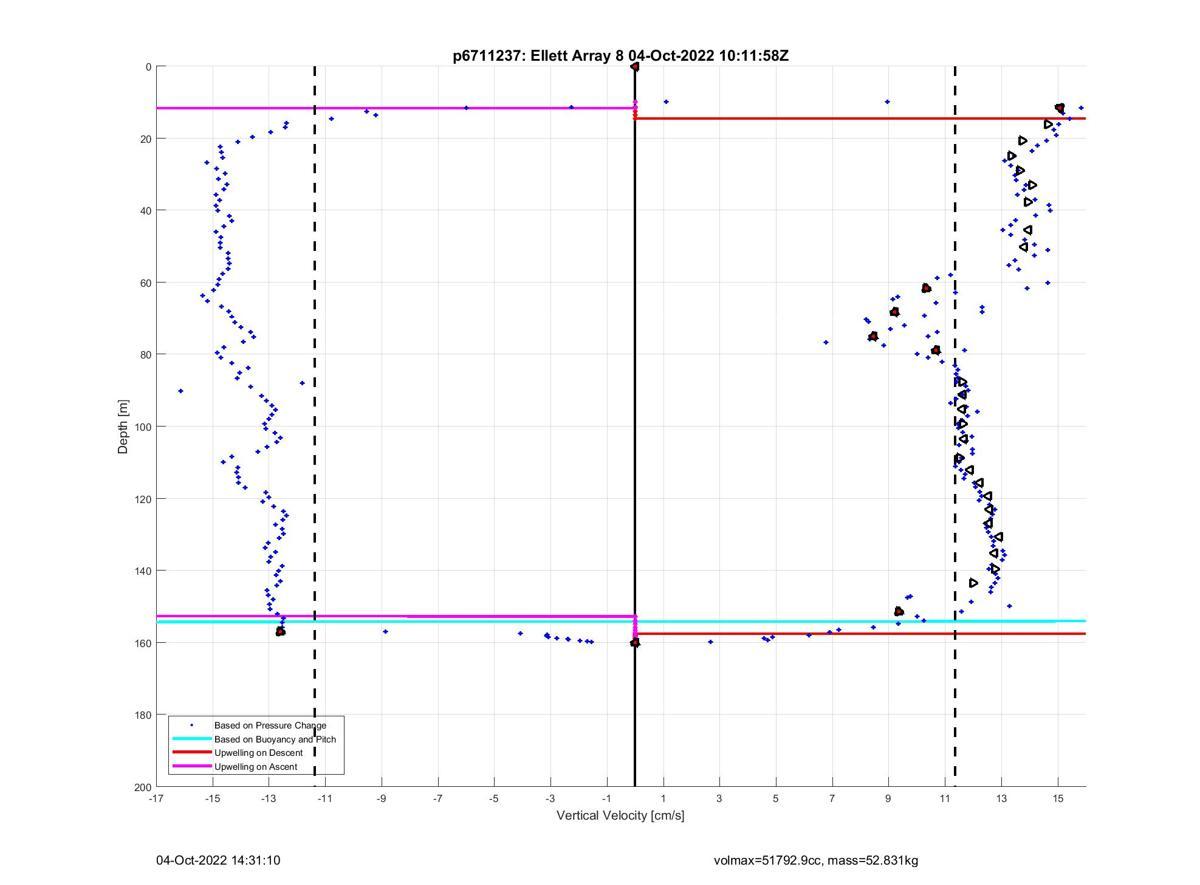
Task: Click the velocity-axis tick label '-9'
Action: tap(381, 799)
